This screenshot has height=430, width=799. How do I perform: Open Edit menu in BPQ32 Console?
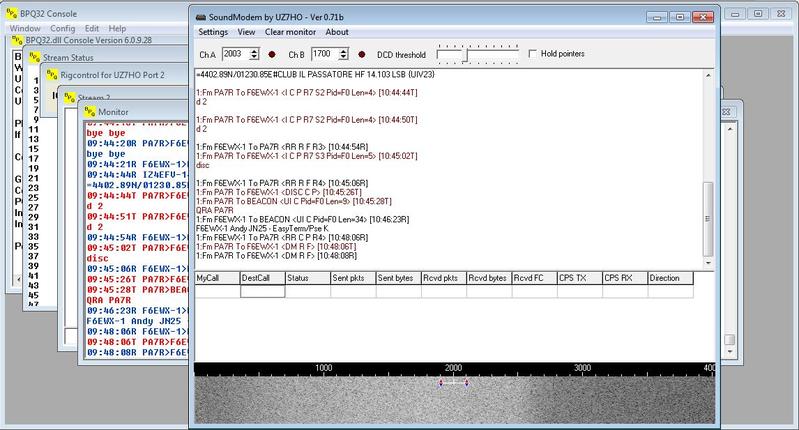point(92,29)
